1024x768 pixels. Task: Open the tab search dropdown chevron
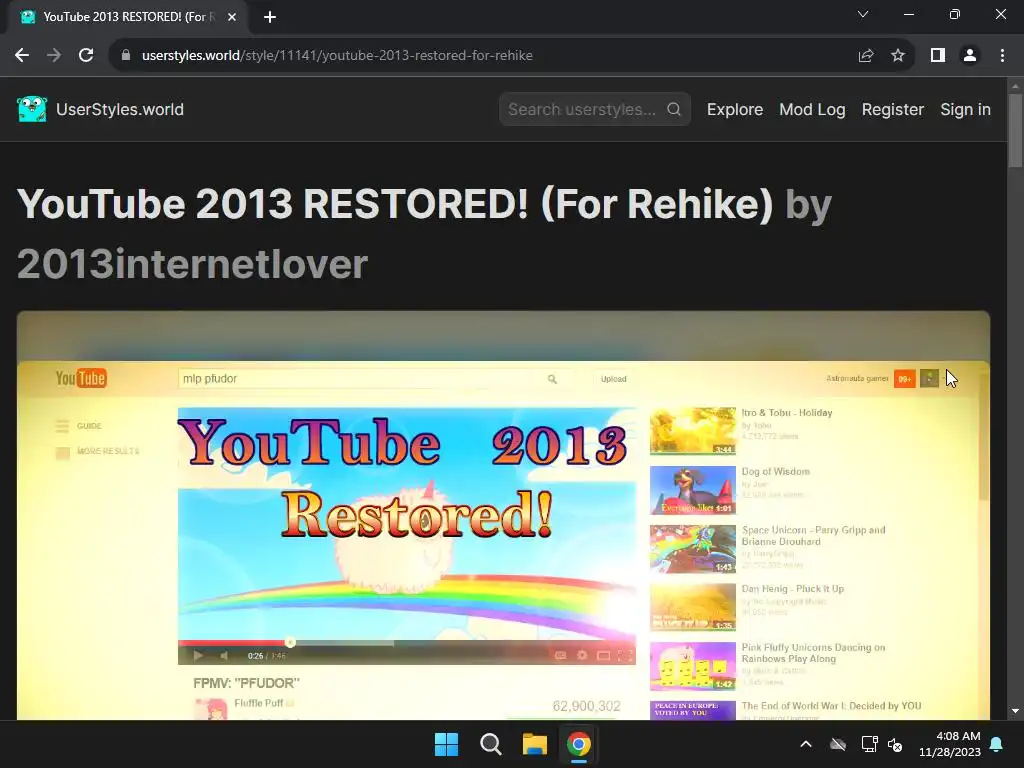point(863,14)
